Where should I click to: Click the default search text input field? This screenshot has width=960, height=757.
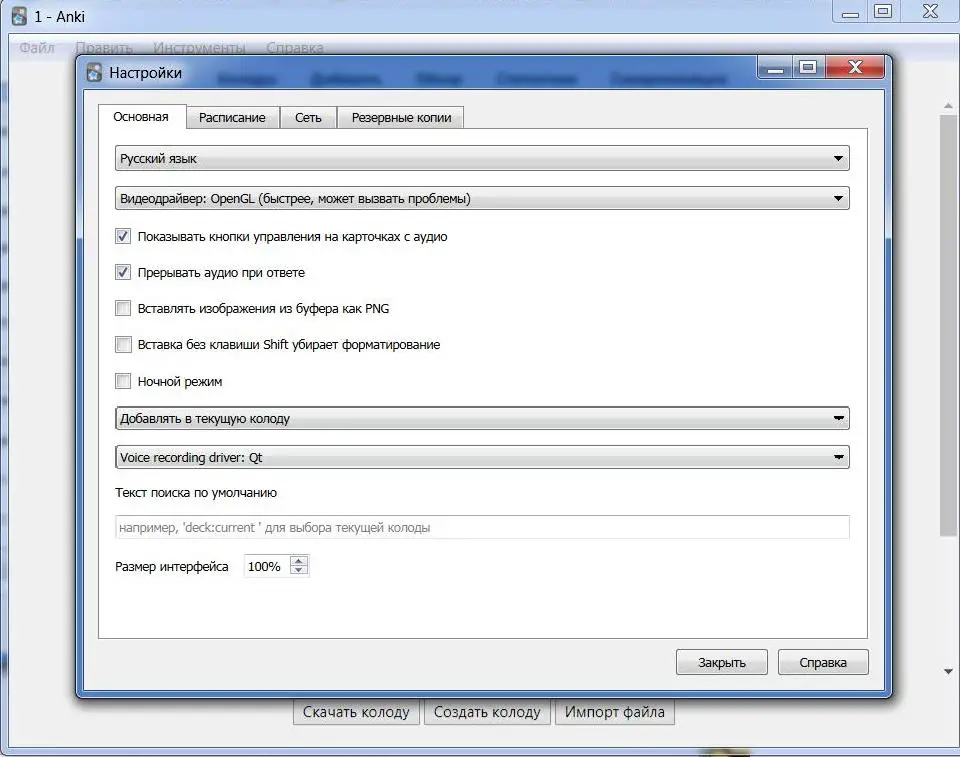tap(482, 527)
